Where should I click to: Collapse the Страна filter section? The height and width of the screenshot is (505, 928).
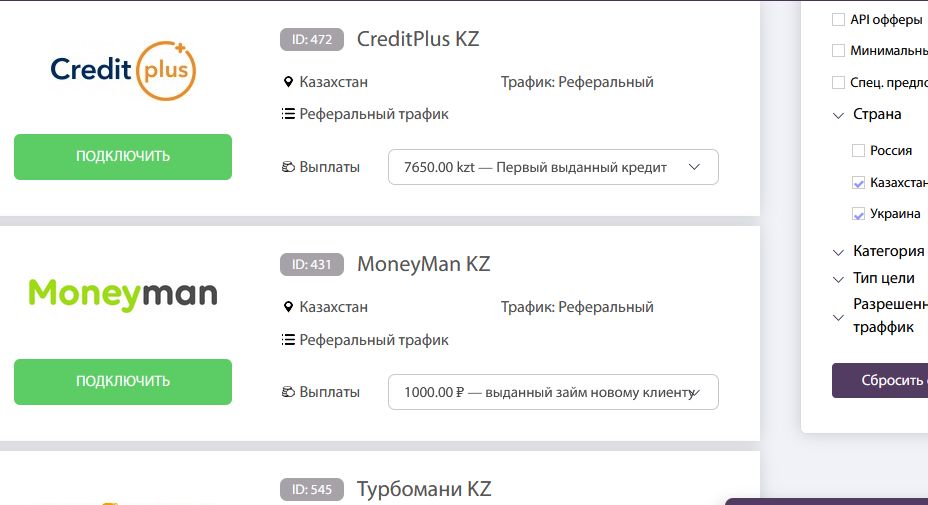tap(838, 115)
